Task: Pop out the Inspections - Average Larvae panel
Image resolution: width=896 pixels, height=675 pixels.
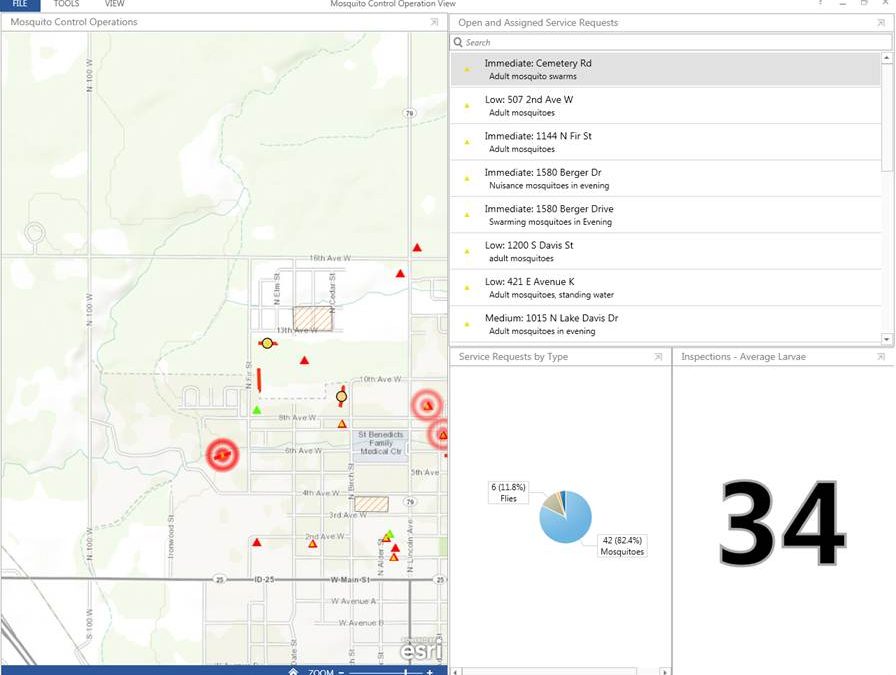Action: 881,357
